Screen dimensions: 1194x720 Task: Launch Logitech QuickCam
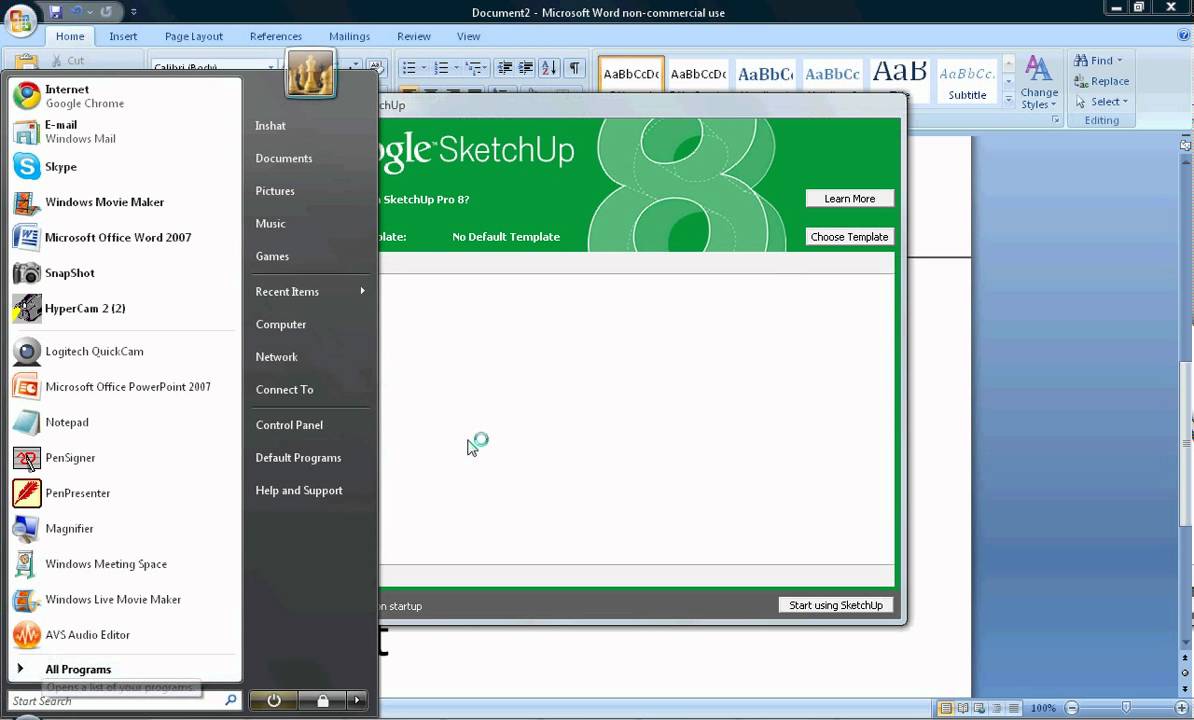[x=125, y=352]
